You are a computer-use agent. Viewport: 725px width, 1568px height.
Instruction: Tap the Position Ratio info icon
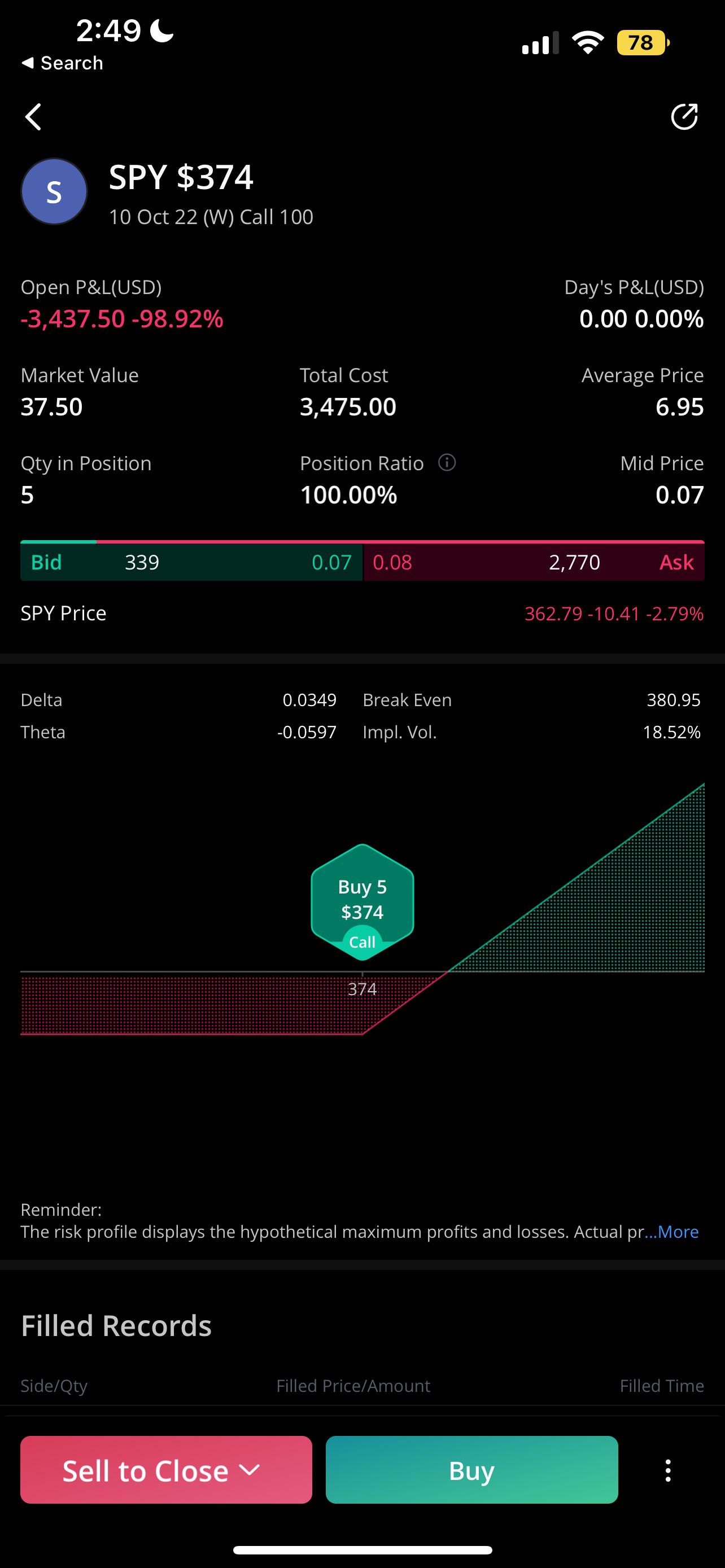[447, 463]
